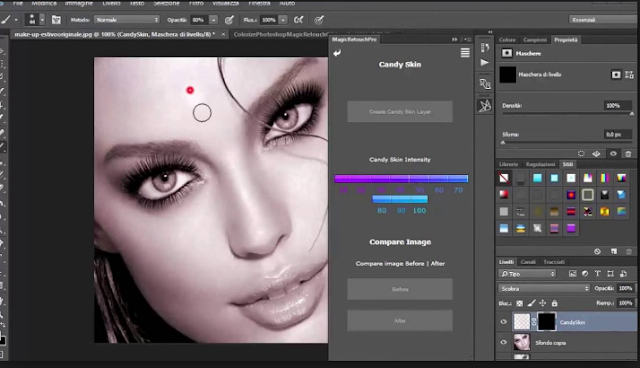Click lock all icon in Layers panel
The height and width of the screenshot is (368, 640).
(554, 303)
